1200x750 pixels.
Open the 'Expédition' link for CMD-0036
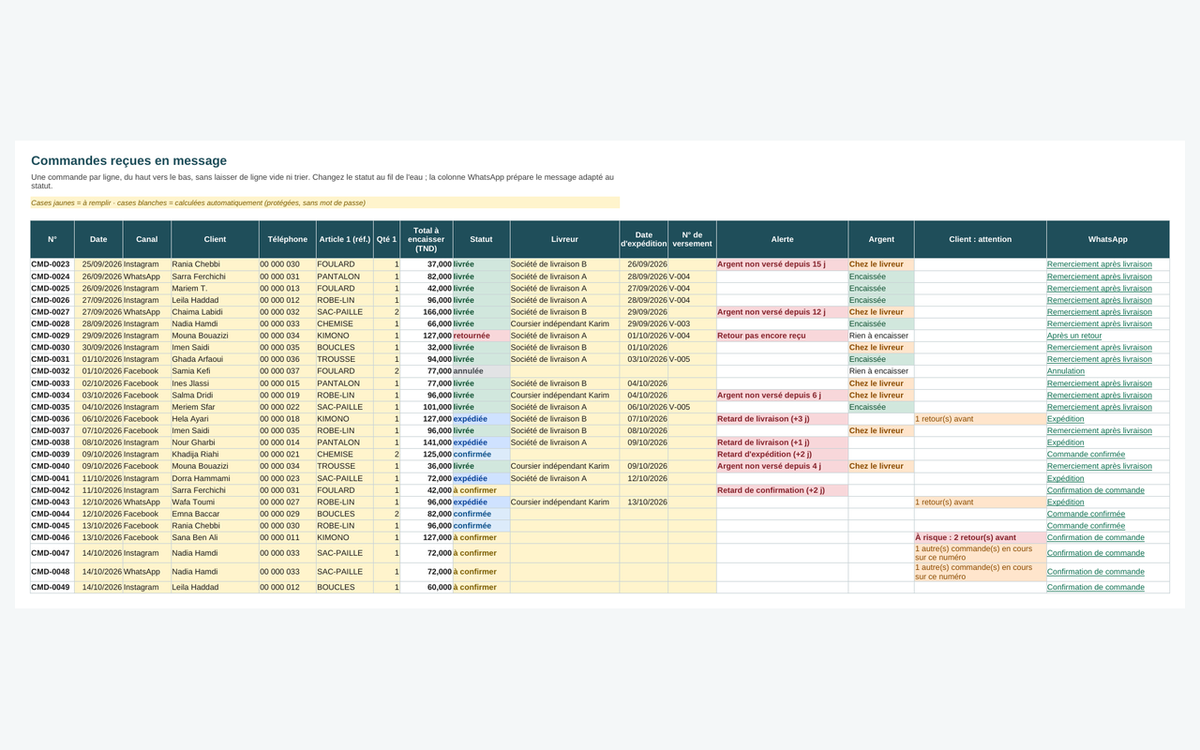(x=1065, y=419)
